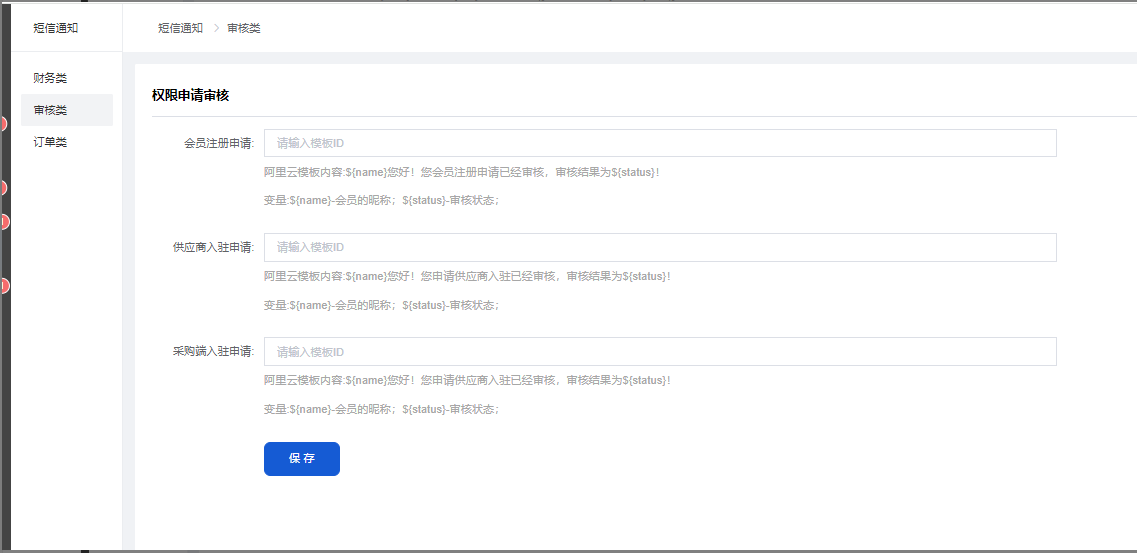The width and height of the screenshot is (1137, 553).
Task: Click 短信通知 in the breadcrumb
Action: point(180,28)
